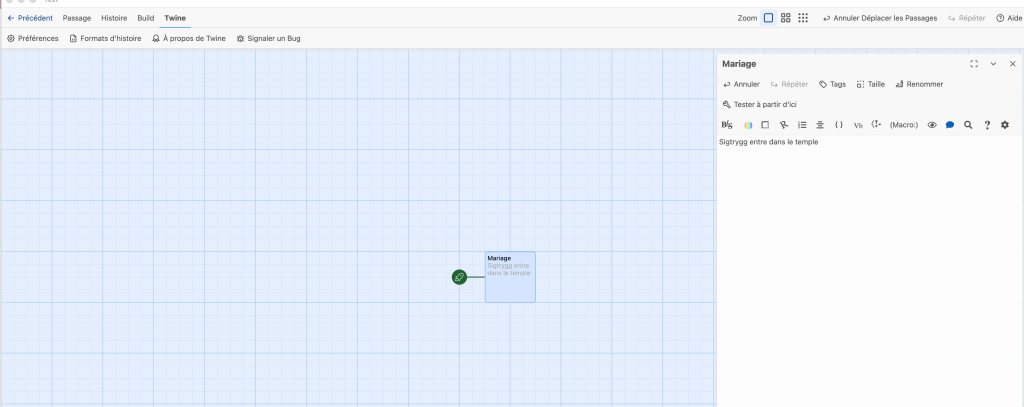Click the curly braces hook icon

tap(839, 125)
